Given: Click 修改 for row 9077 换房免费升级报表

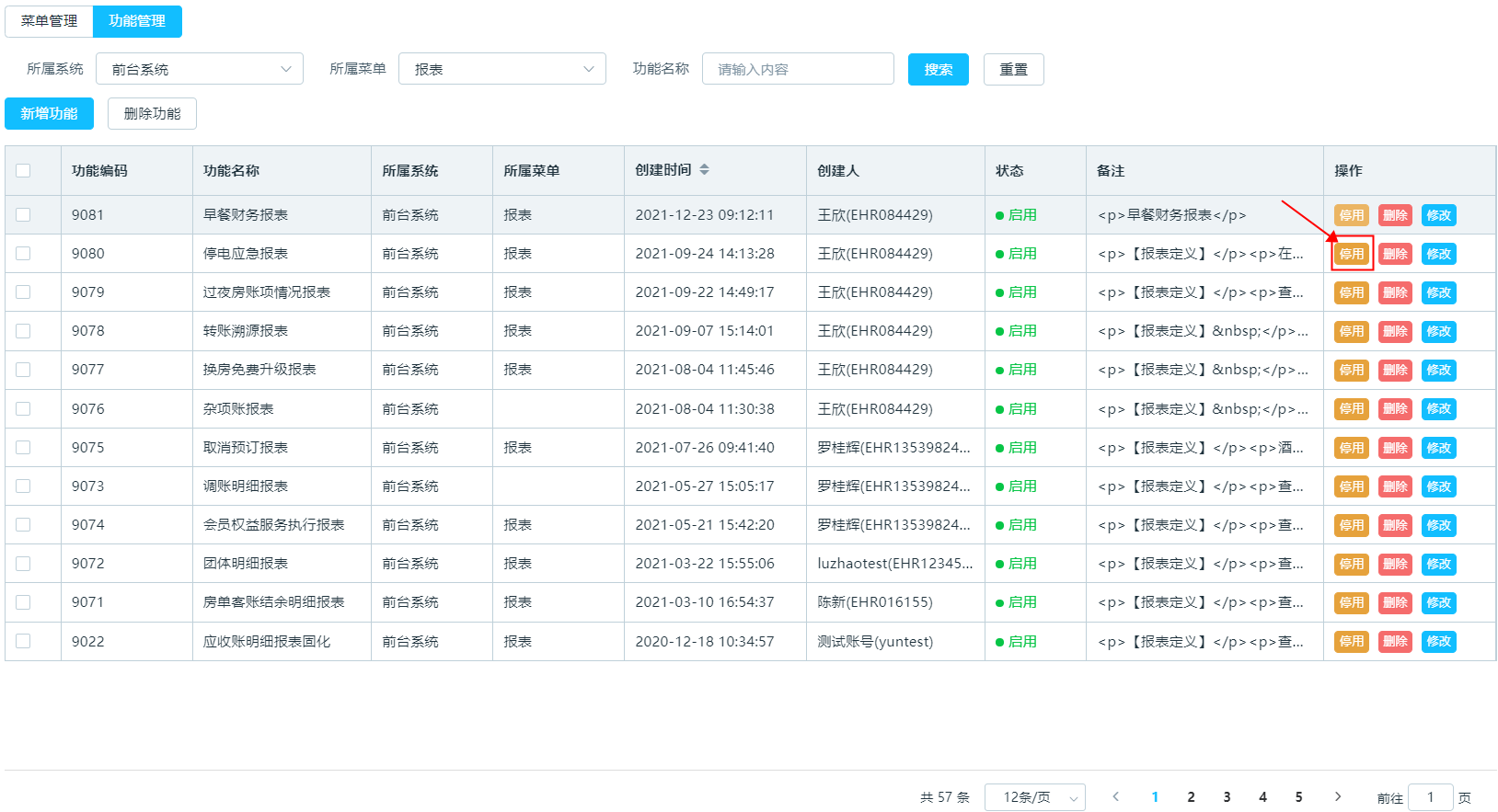Looking at the screenshot, I should pos(1439,370).
